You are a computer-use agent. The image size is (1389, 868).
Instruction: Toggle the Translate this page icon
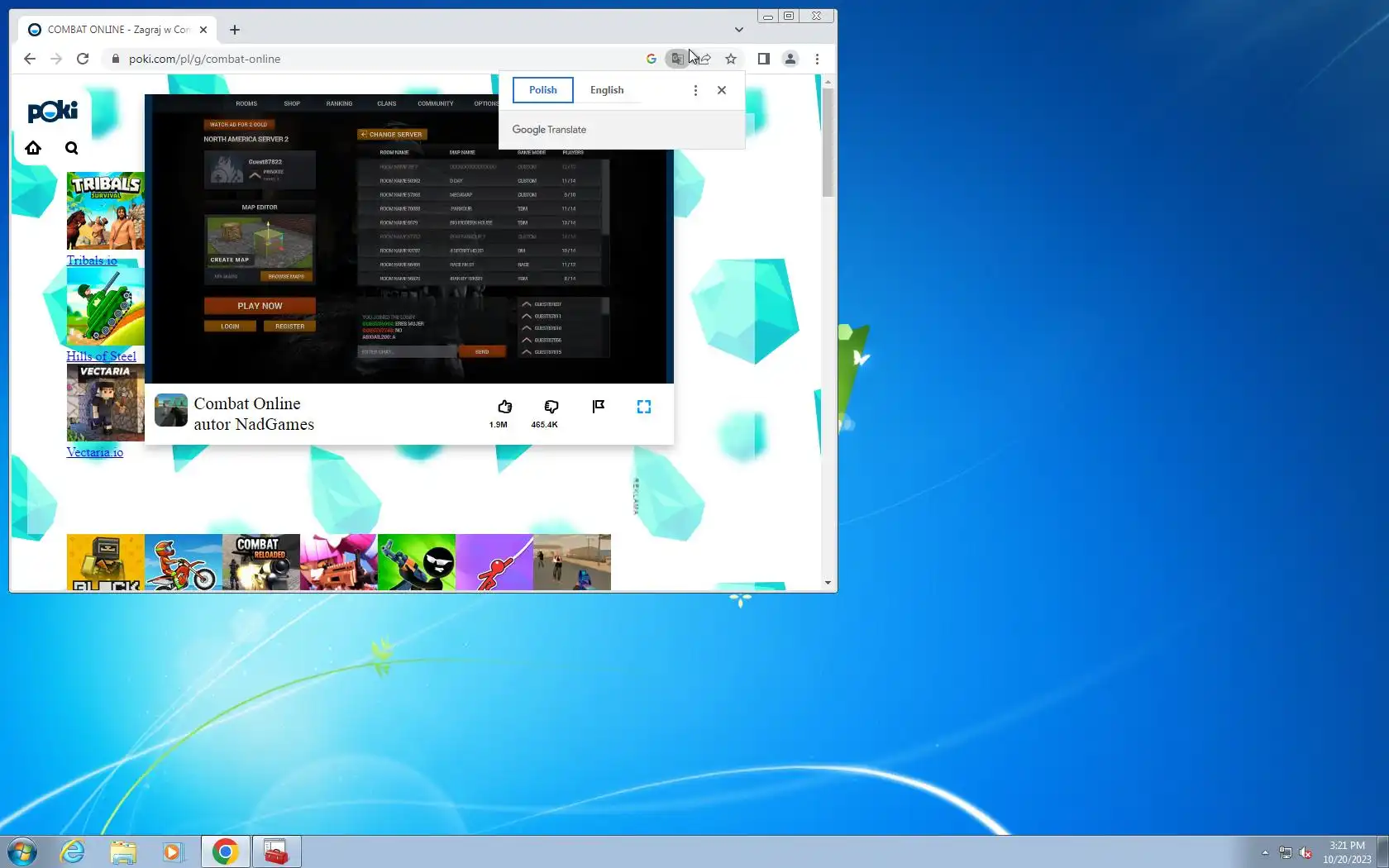(677, 59)
